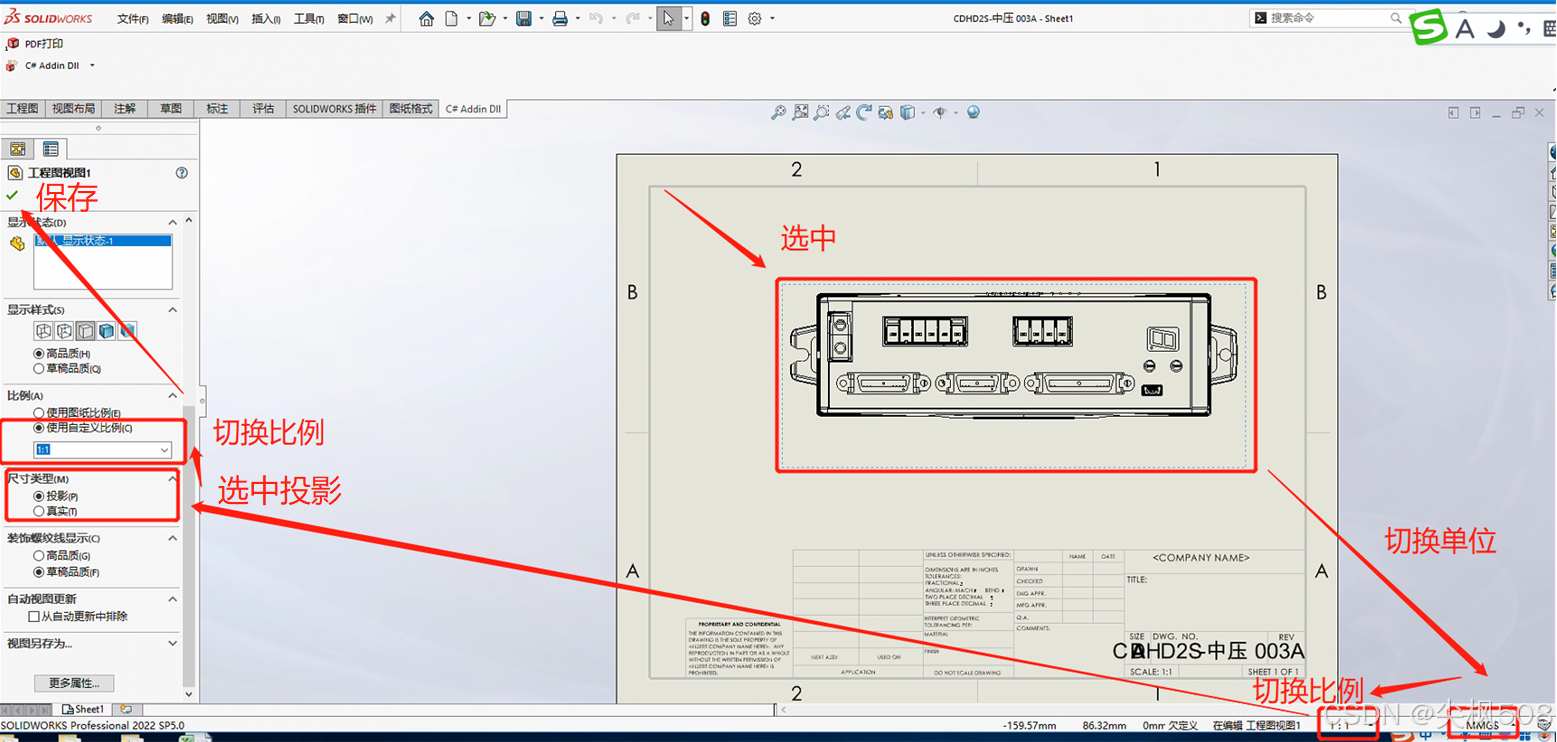Select 高品质(G) cosmetic thread radio
This screenshot has width=1557, height=742.
pyautogui.click(x=39, y=556)
